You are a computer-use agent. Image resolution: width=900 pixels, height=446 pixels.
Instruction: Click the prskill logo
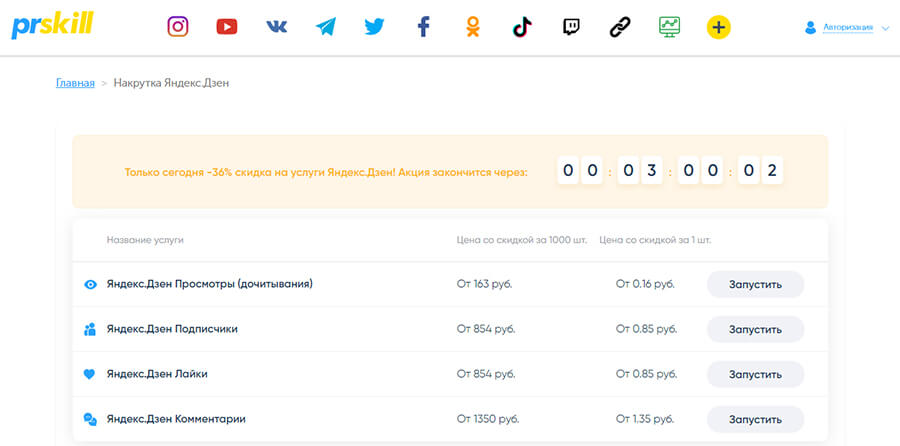point(52,27)
